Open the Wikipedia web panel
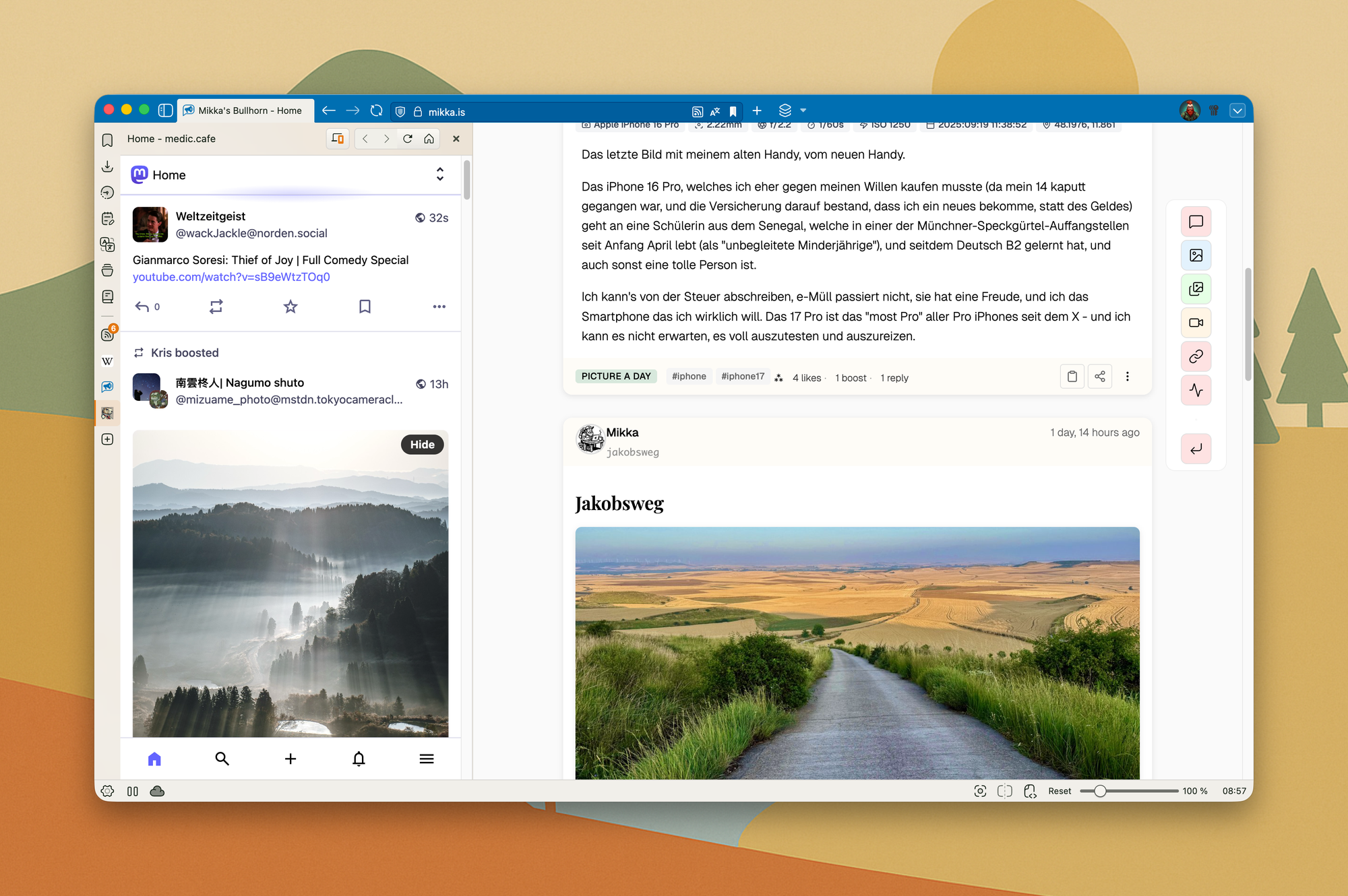 [107, 361]
